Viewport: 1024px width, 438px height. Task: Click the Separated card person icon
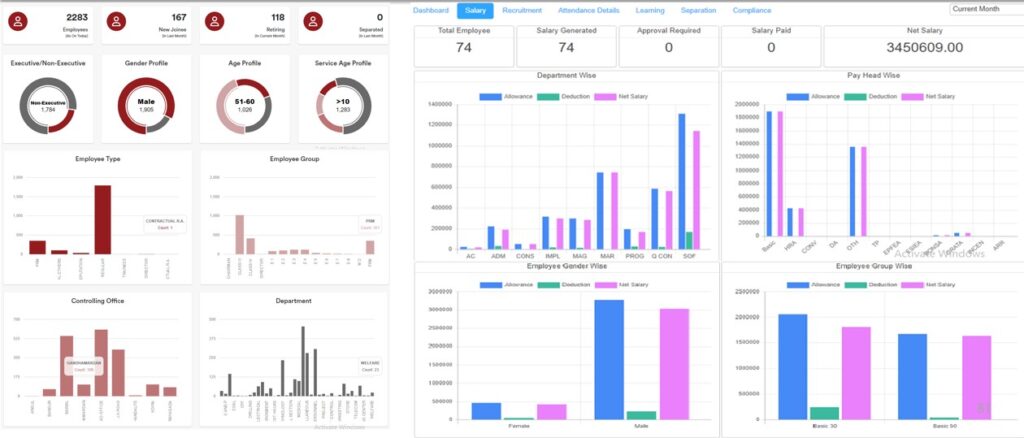[x=314, y=21]
